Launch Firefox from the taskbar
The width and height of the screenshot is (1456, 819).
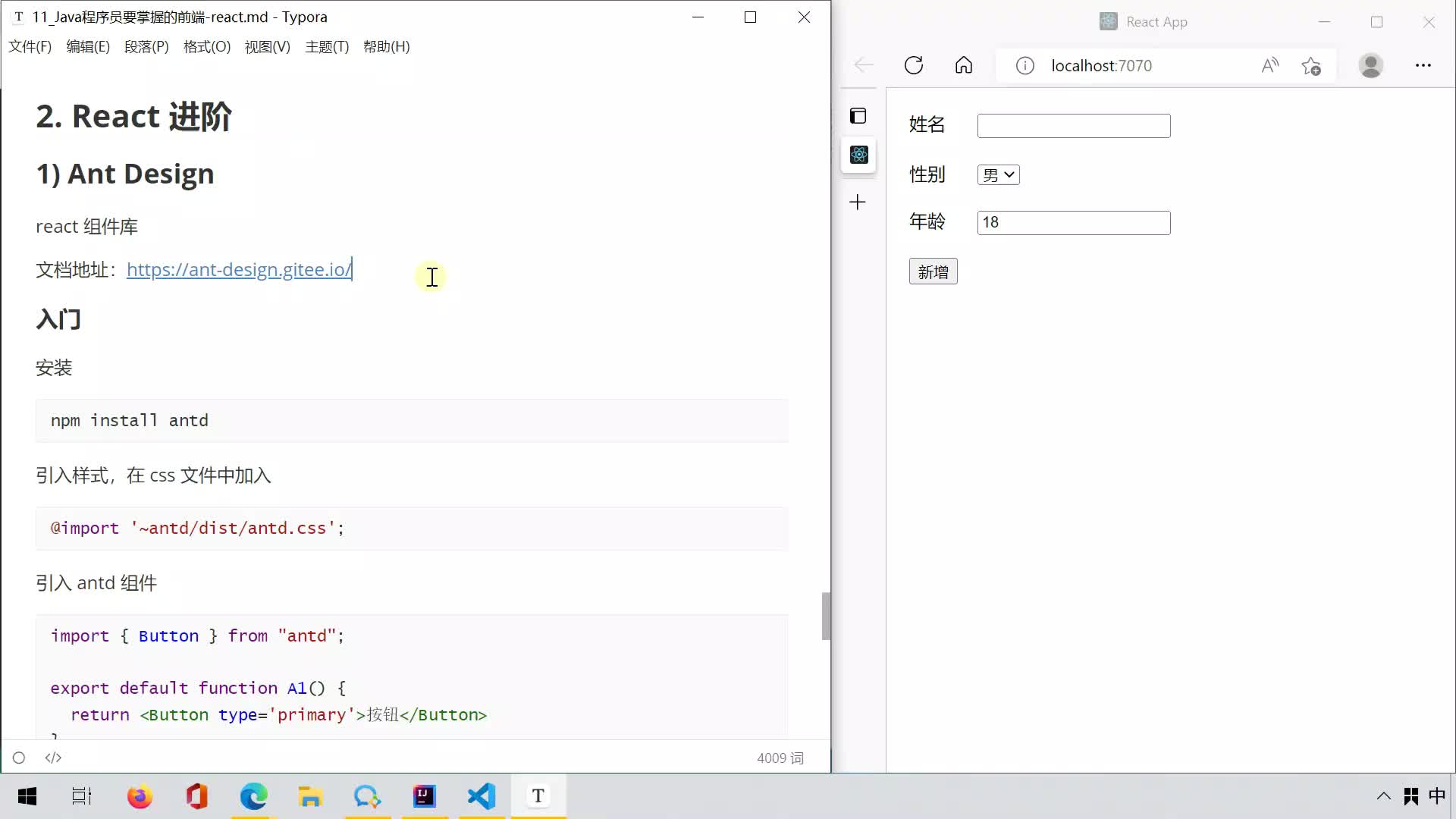[140, 796]
